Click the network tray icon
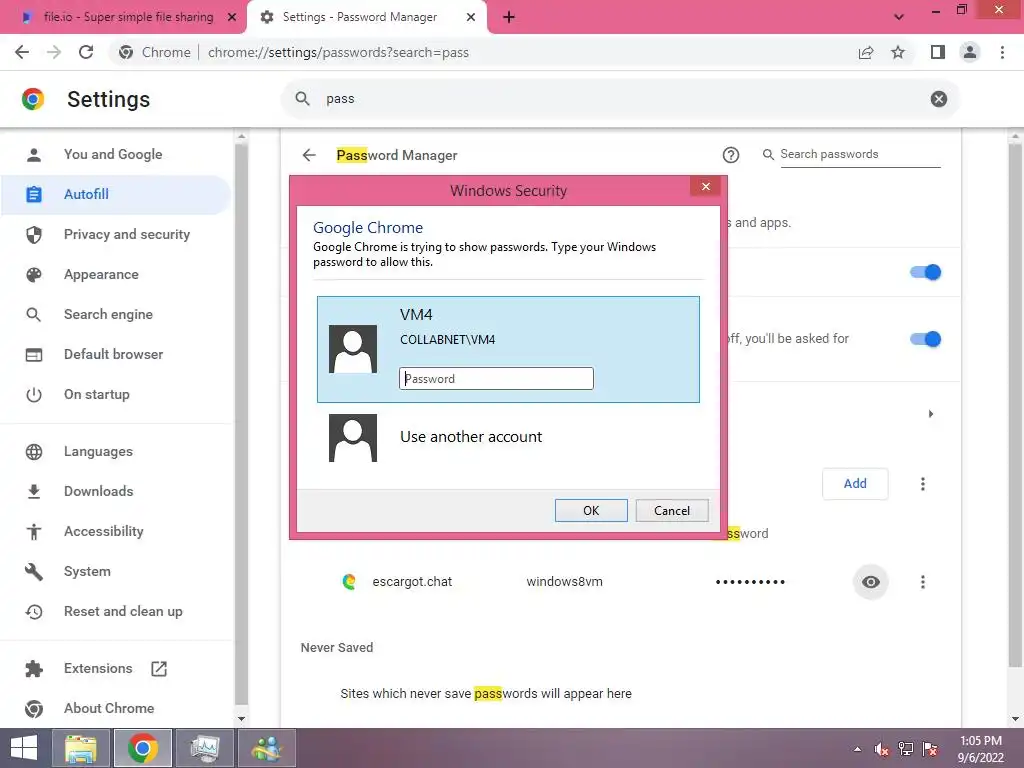The height and width of the screenshot is (768, 1024). tap(906, 749)
